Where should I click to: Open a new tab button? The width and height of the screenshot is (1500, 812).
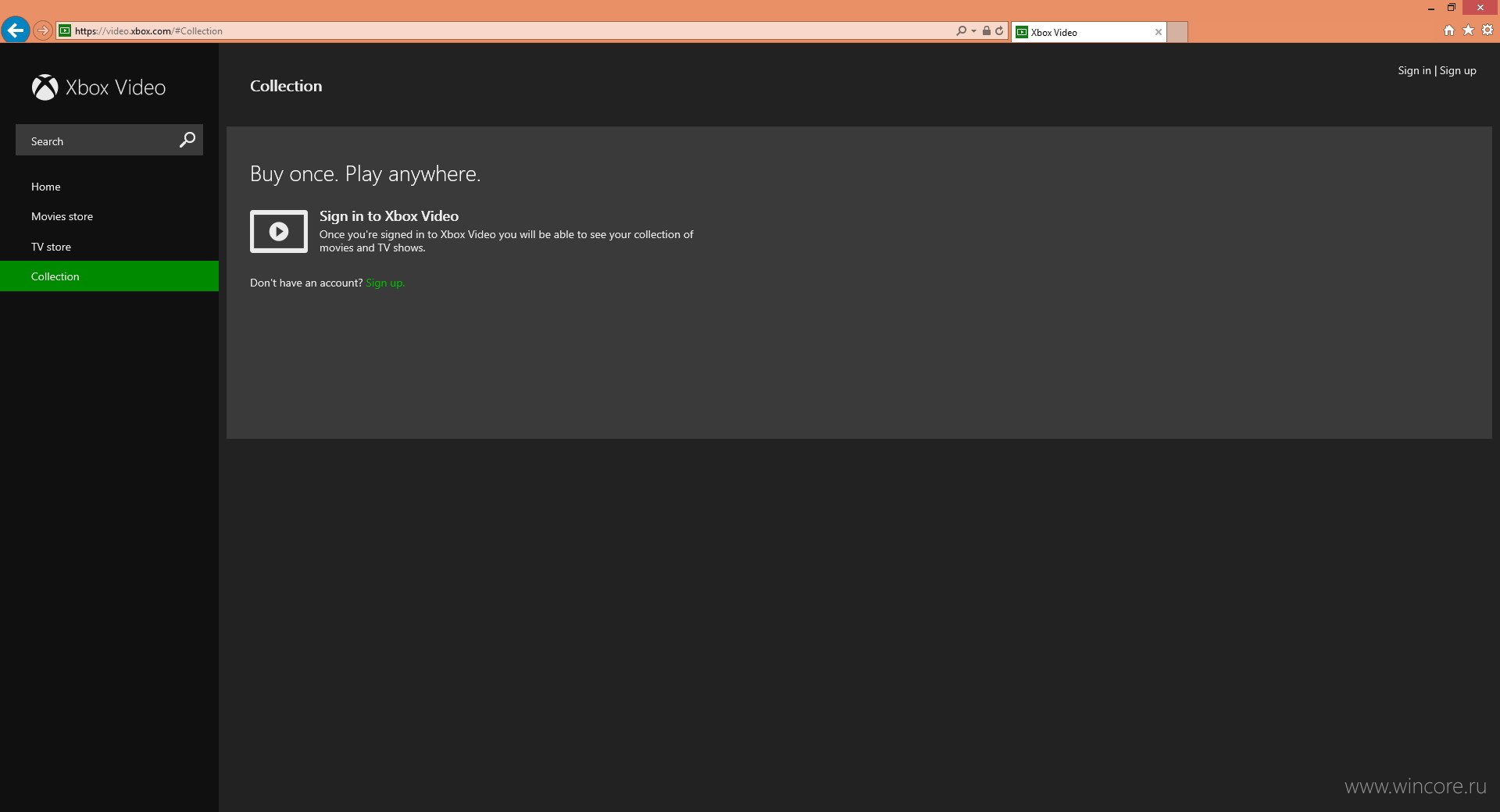pyautogui.click(x=1177, y=32)
